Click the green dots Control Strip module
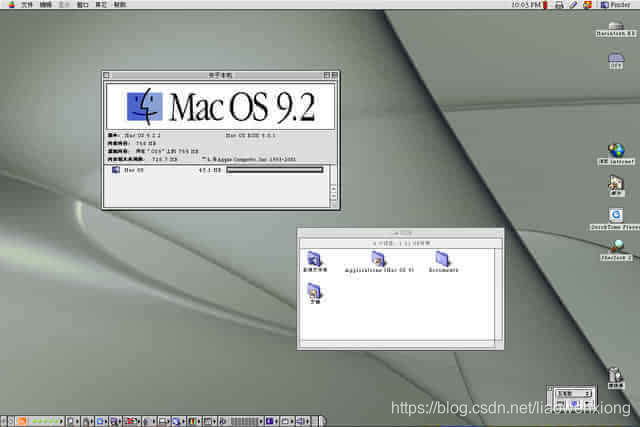The height and width of the screenshot is (427, 640). point(46,421)
